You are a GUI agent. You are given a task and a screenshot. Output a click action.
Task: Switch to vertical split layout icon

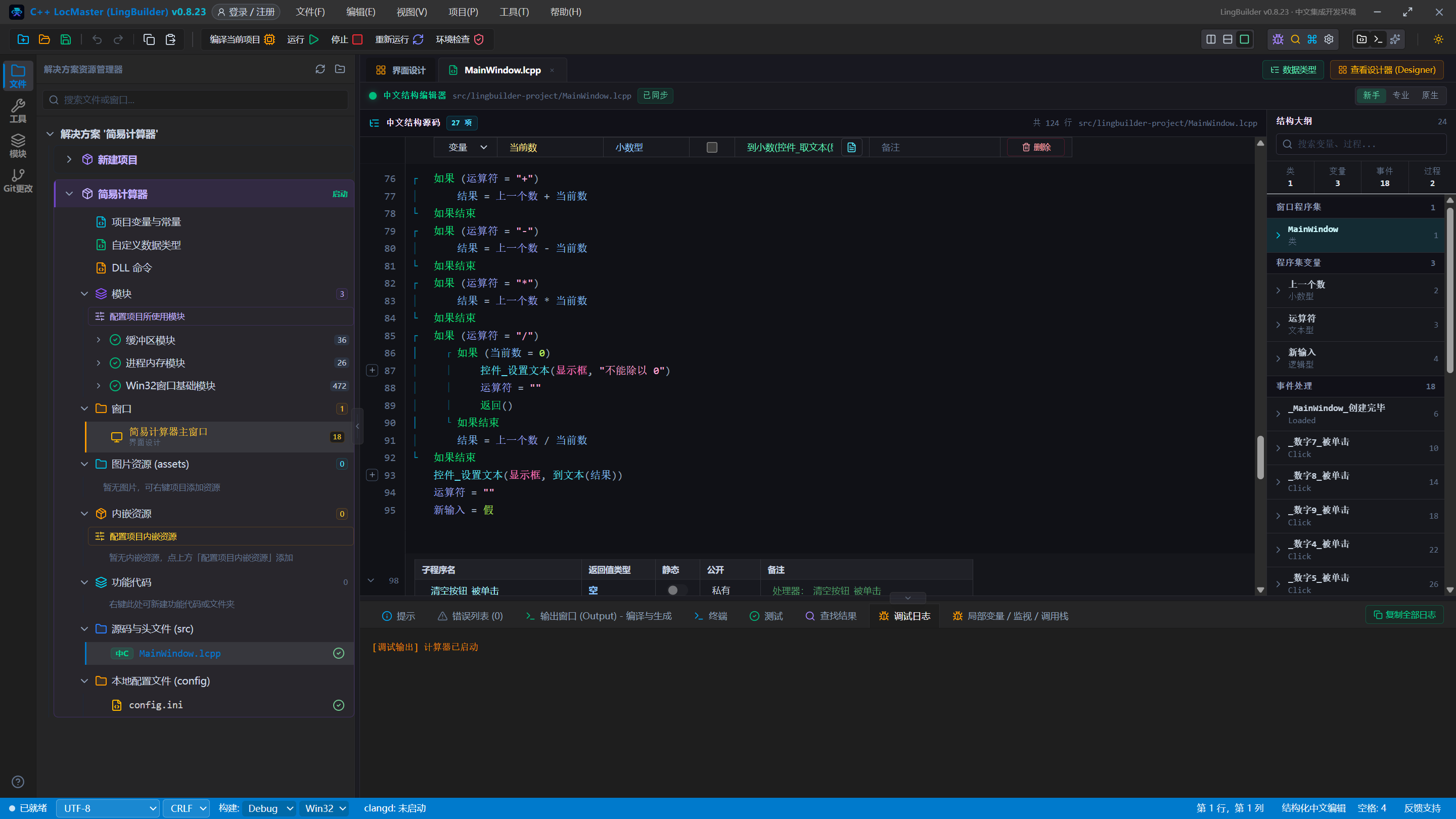pyautogui.click(x=1211, y=39)
